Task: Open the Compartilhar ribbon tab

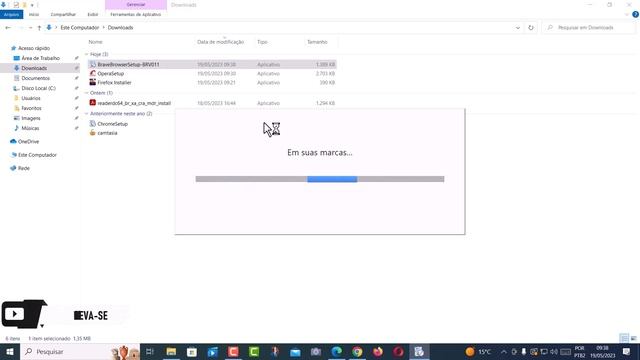Action: (63, 14)
